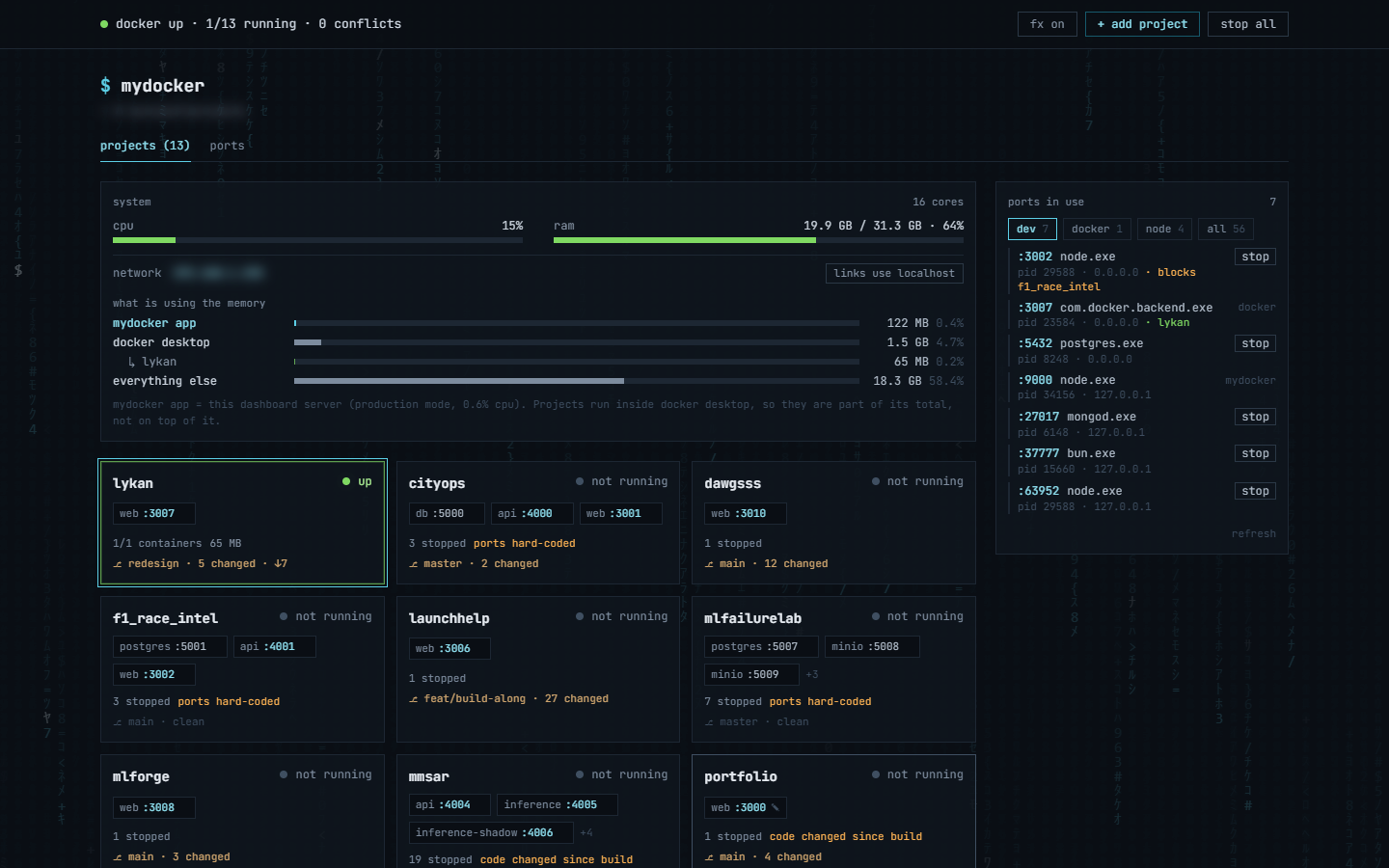Open the mlfailurelab minio :5009 chip
The height and width of the screenshot is (868, 1389).
coord(752,675)
